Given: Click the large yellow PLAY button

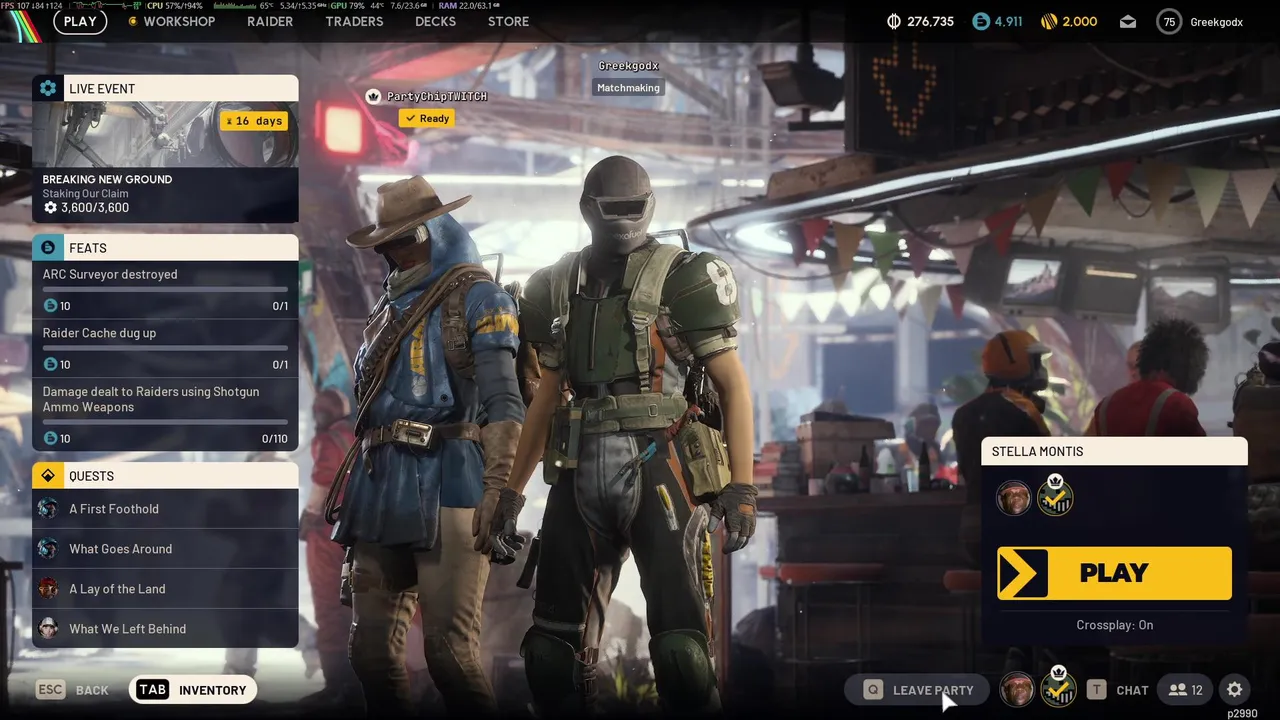Looking at the screenshot, I should click(x=1114, y=573).
